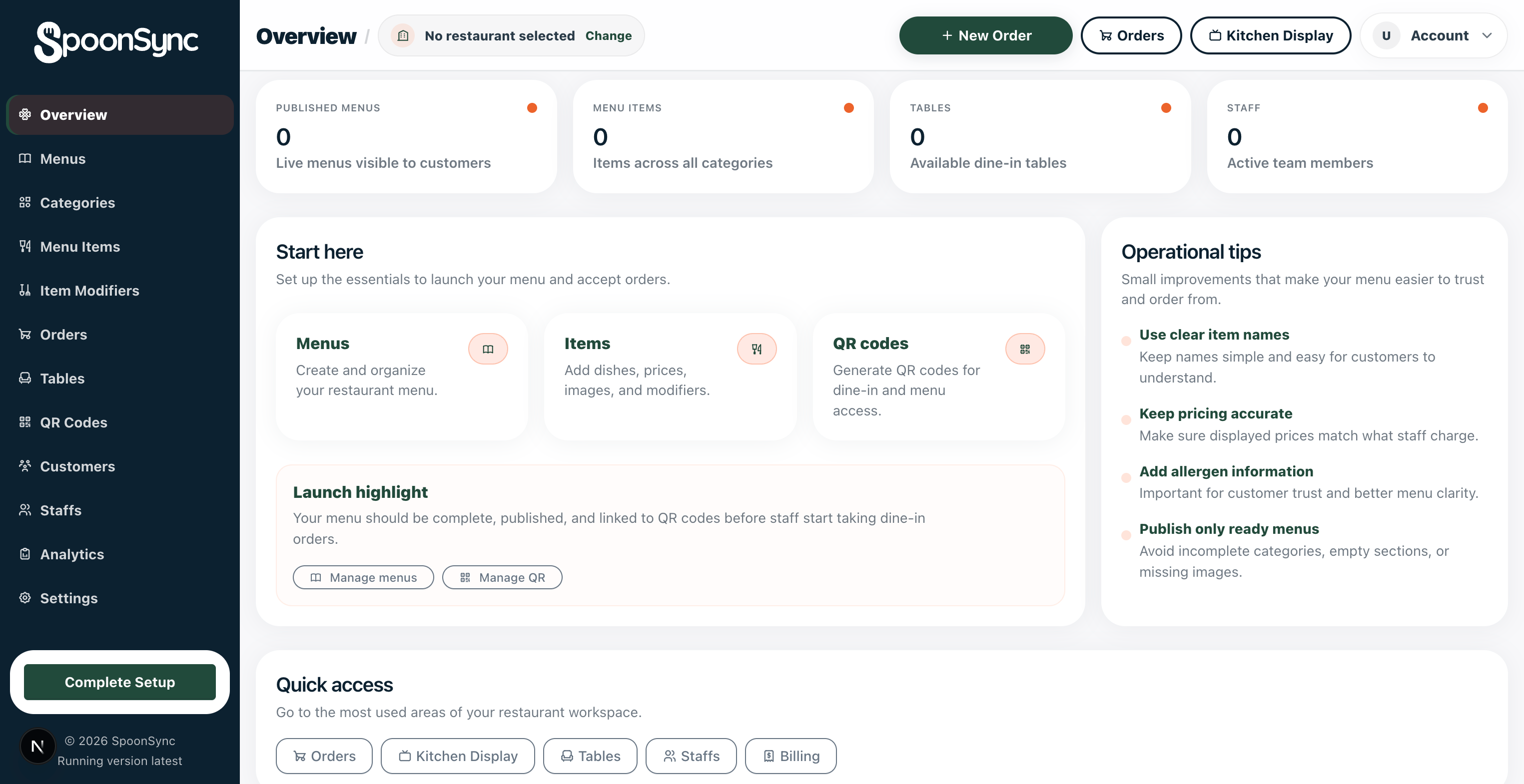Click 'Keep pricing accurate' tip

pos(1216,413)
